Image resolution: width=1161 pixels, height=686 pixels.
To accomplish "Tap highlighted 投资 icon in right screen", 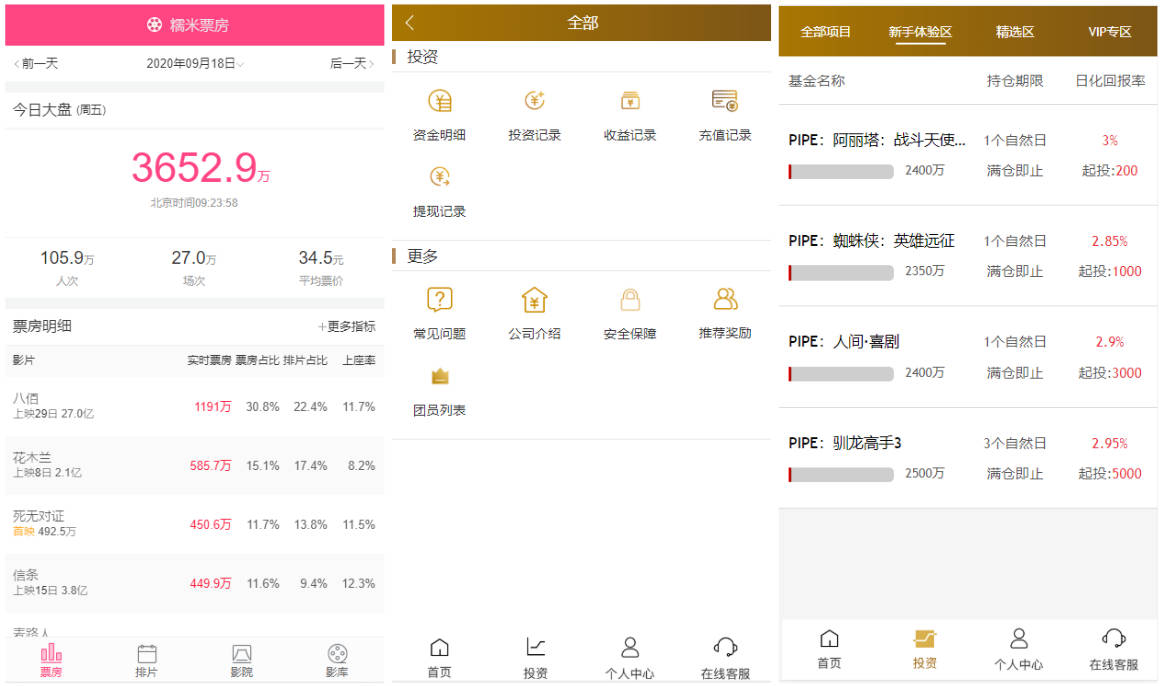I will coord(925,638).
